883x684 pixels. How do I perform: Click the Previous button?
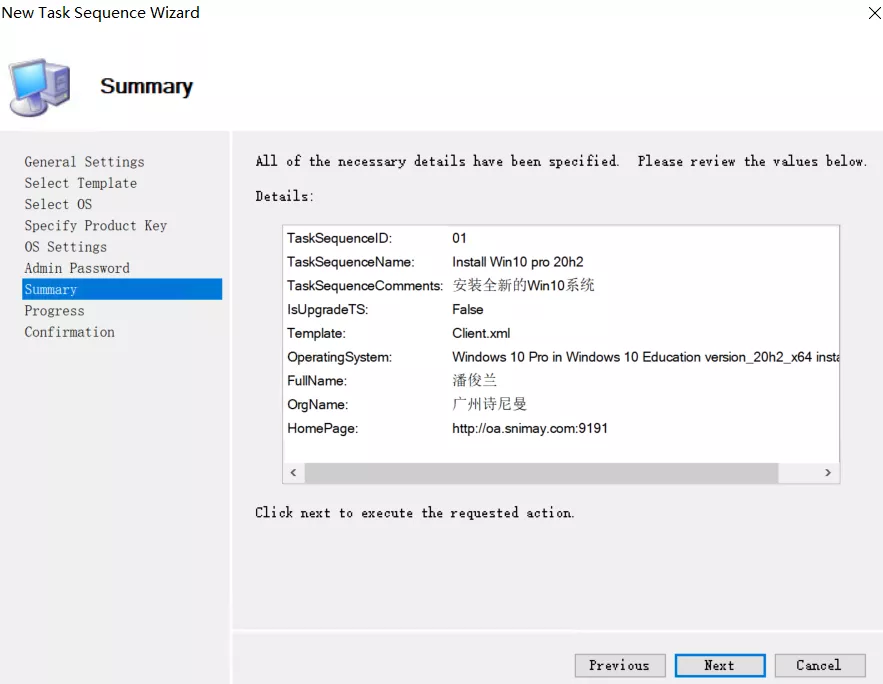click(x=619, y=665)
